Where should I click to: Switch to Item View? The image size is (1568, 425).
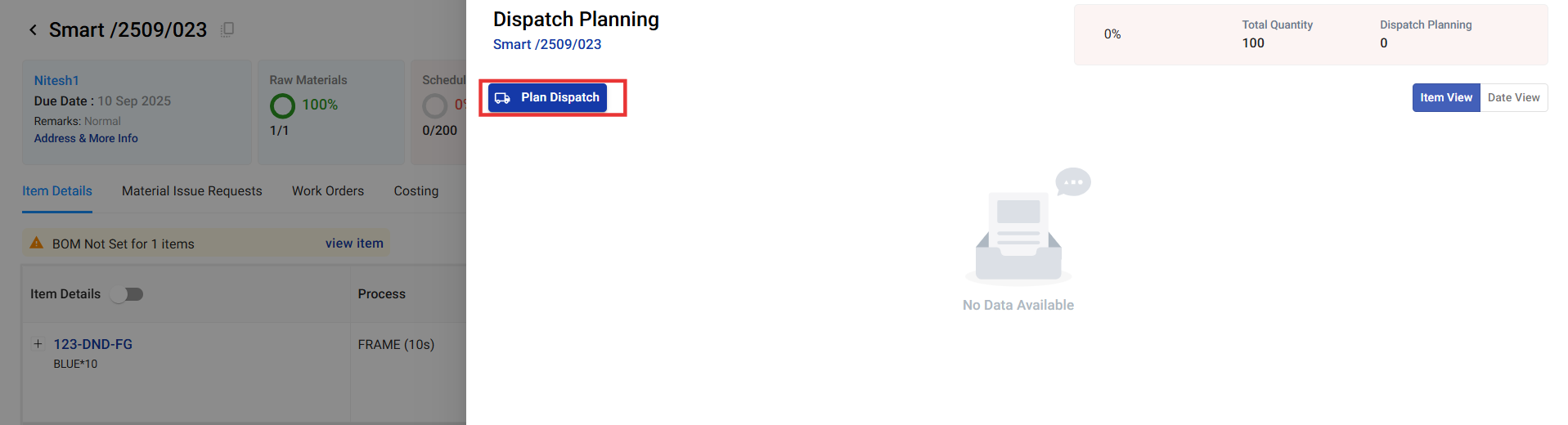tap(1445, 98)
